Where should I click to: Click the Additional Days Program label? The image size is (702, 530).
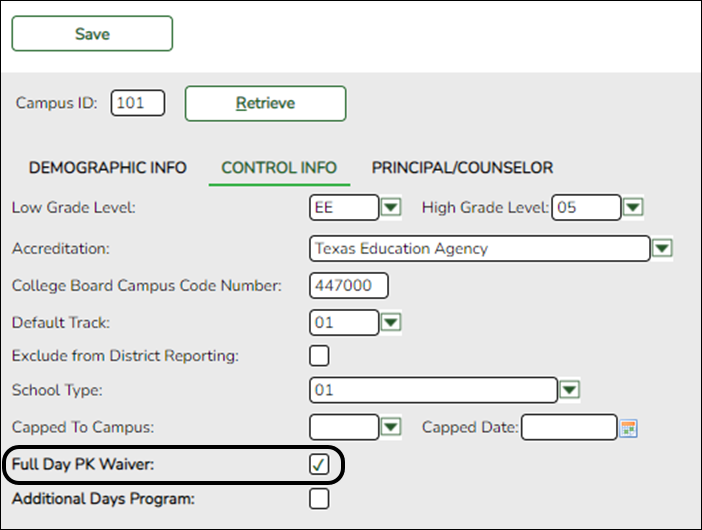[103, 499]
